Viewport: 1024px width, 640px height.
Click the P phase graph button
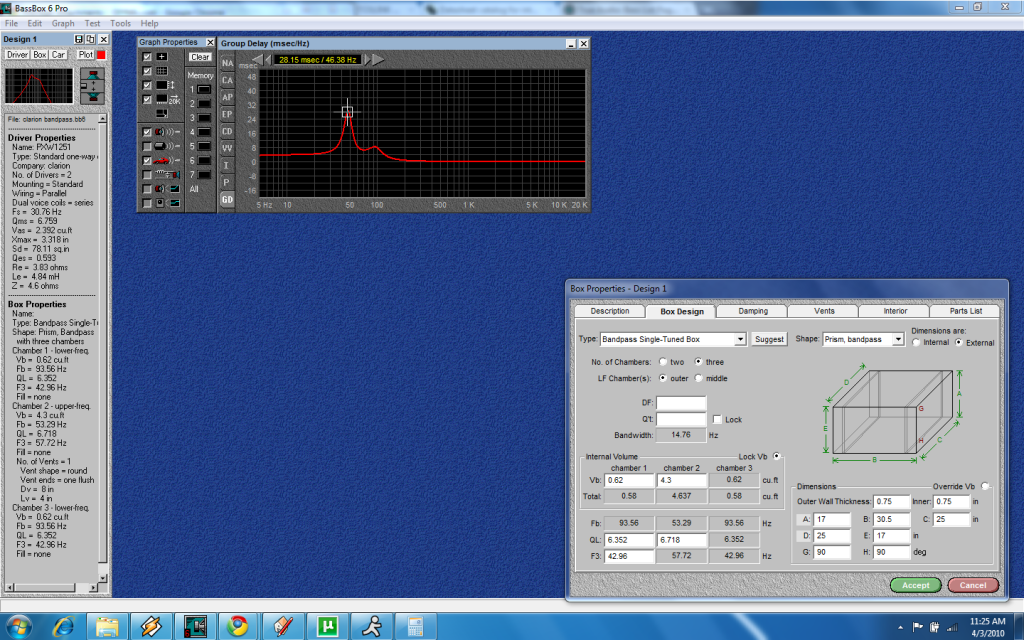tap(227, 182)
